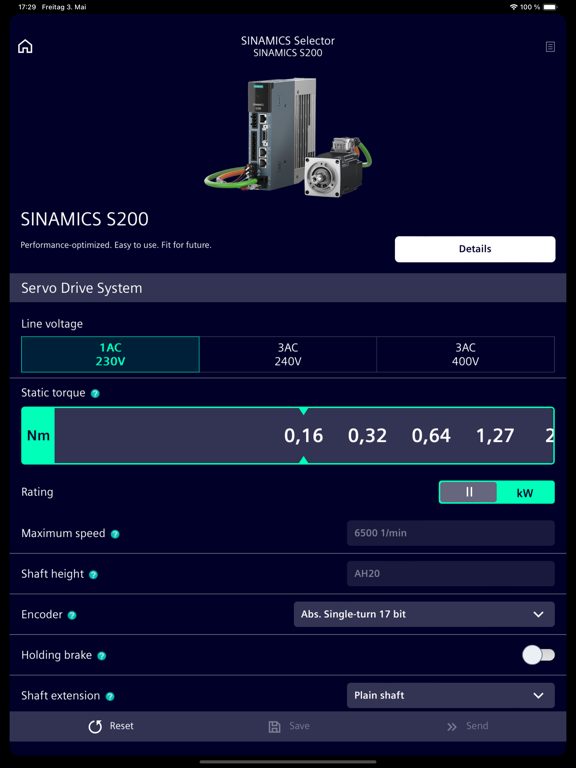576x768 pixels.
Task: Select line voltage 3AC 240V
Action: pyautogui.click(x=288, y=355)
